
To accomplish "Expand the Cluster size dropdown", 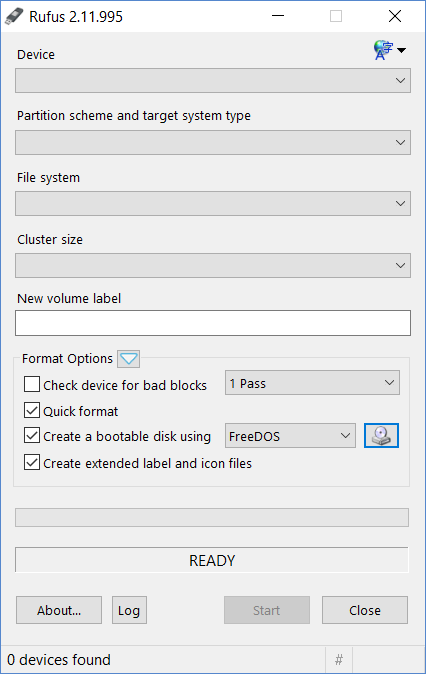I will 213,265.
